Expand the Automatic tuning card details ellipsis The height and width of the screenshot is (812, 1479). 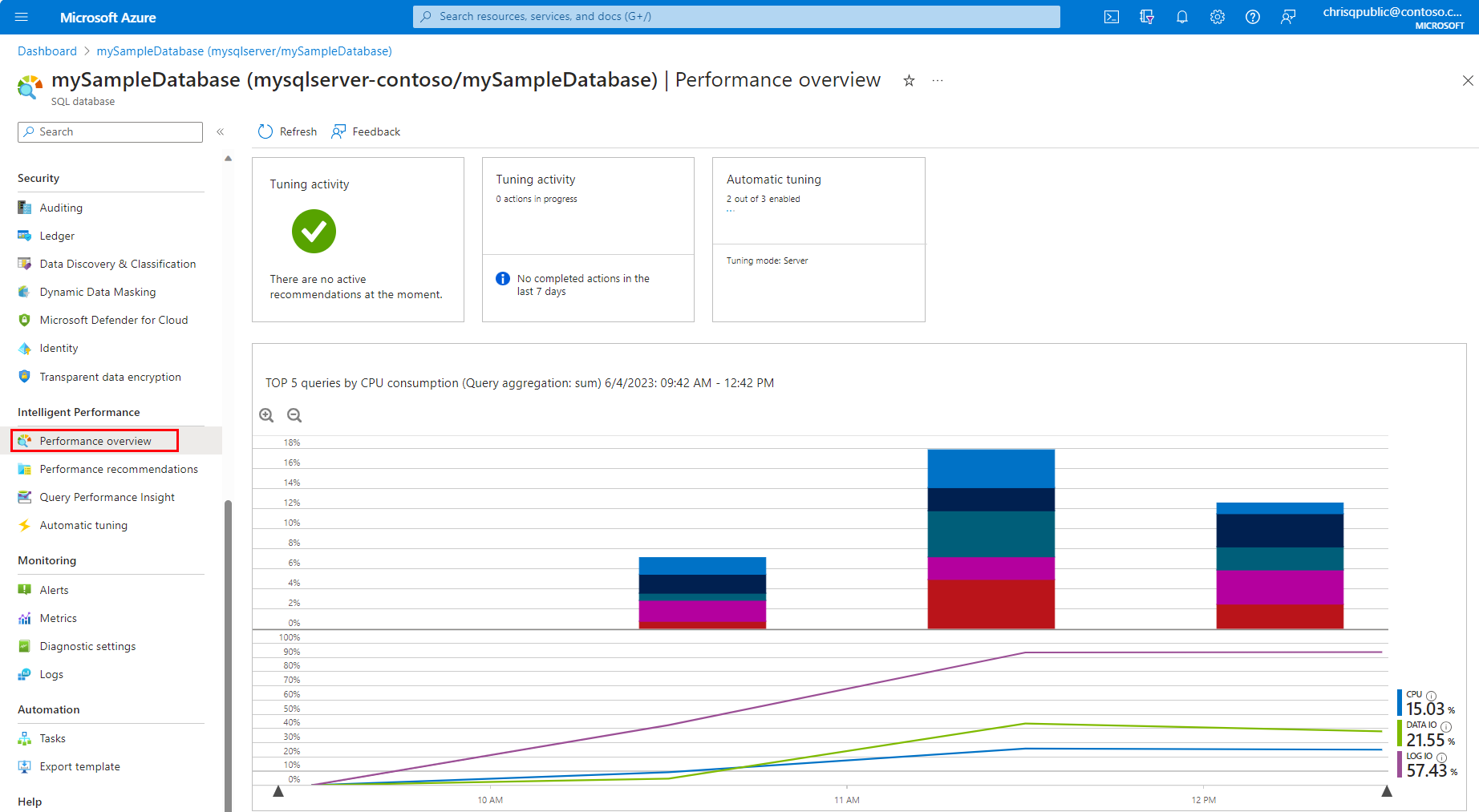pyautogui.click(x=731, y=210)
